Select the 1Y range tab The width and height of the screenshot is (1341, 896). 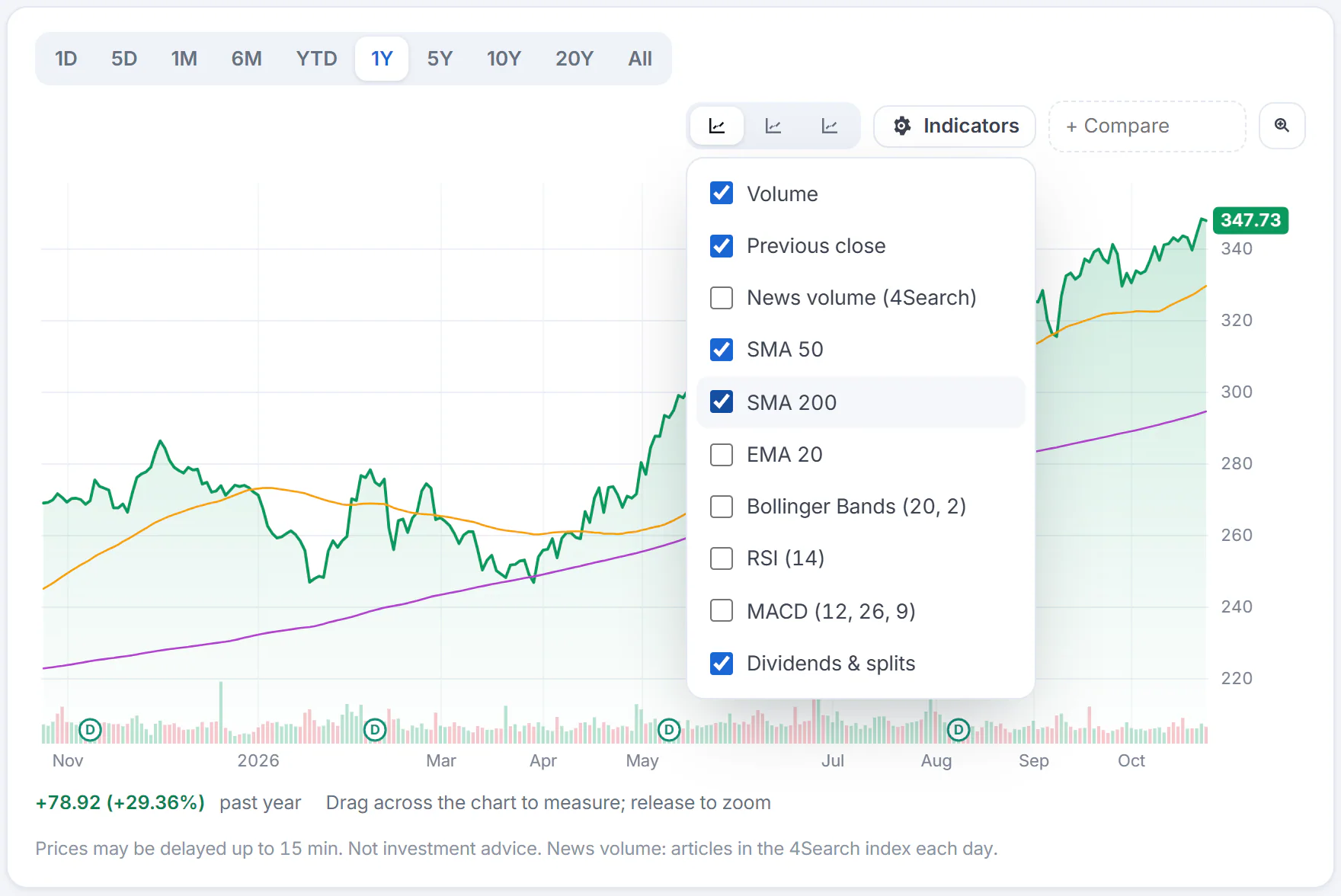pos(382,59)
